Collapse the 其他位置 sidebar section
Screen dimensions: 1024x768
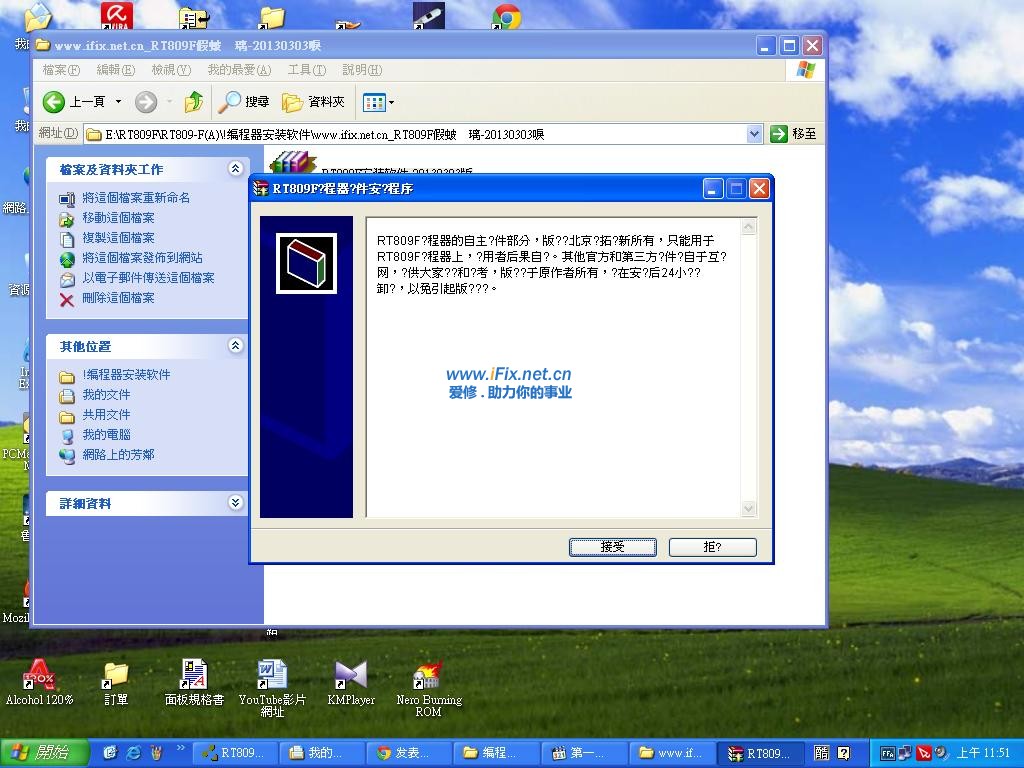[235, 347]
